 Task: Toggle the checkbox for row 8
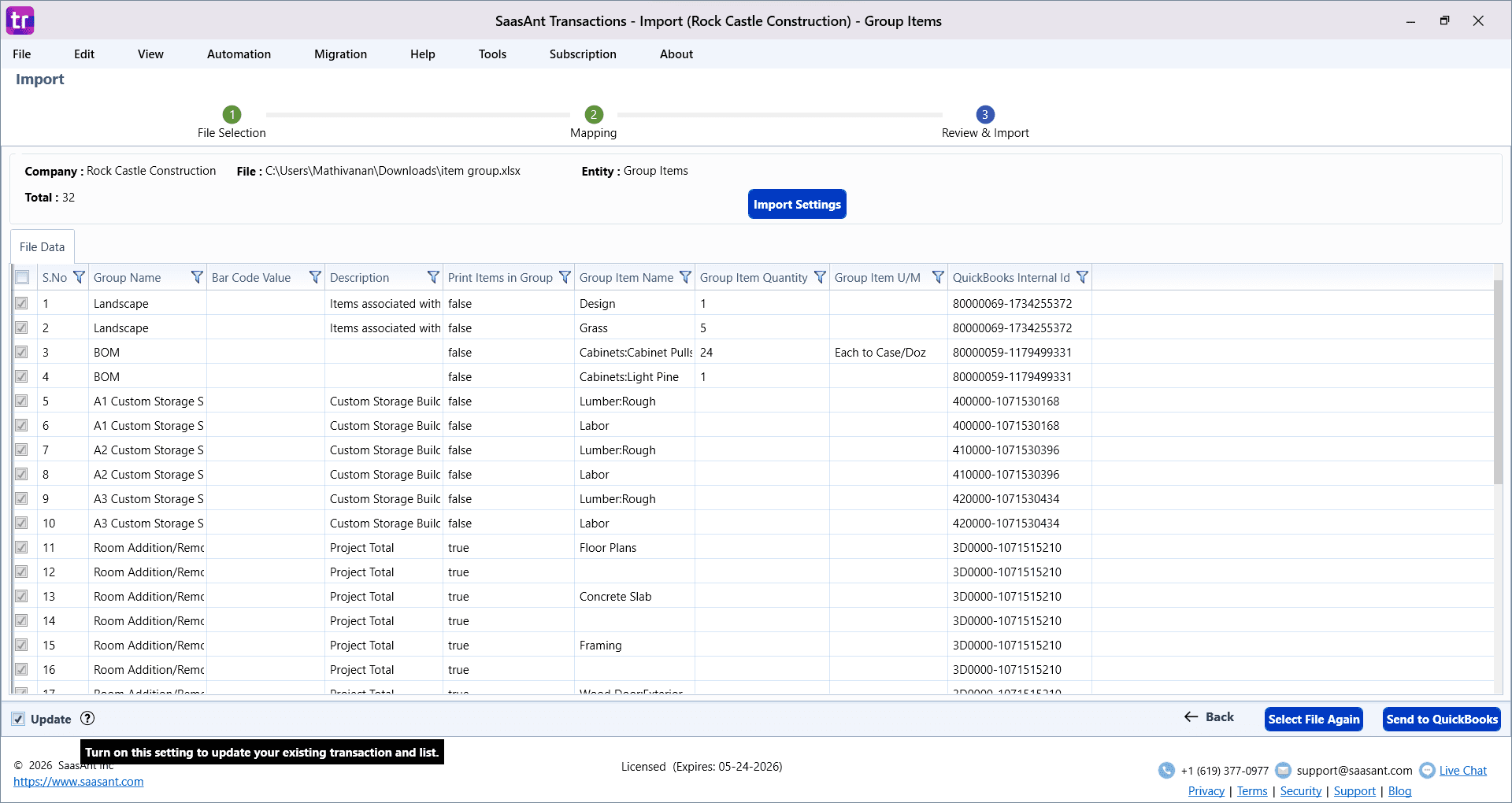pos(21,474)
